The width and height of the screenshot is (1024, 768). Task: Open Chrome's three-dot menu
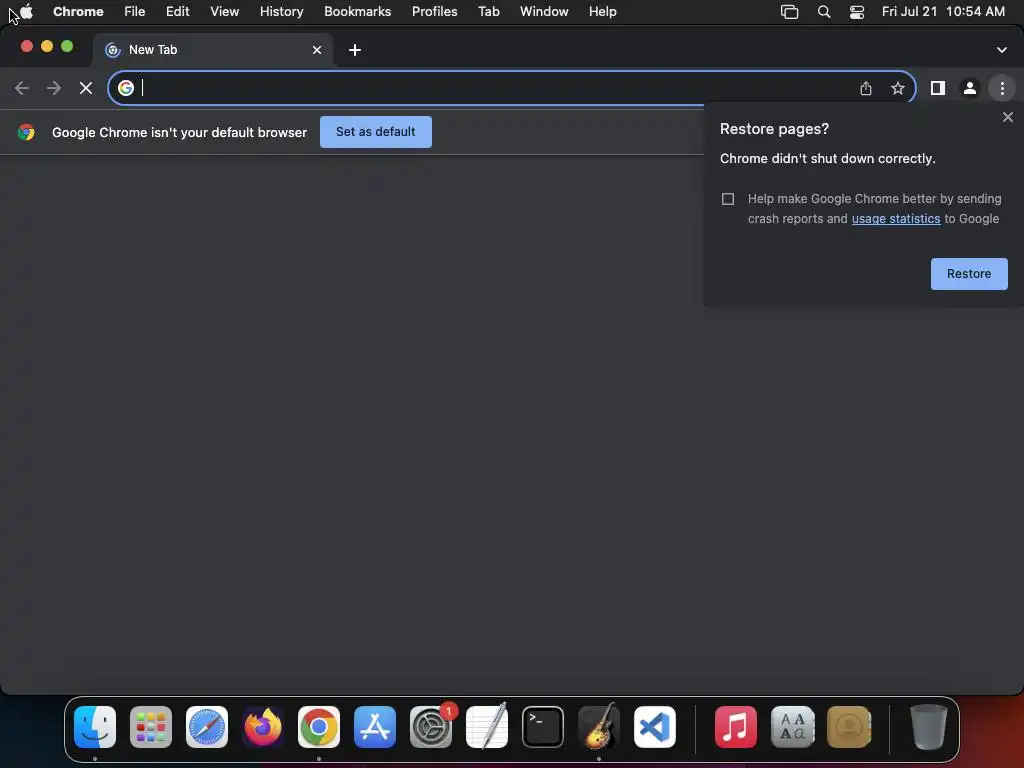(x=1002, y=88)
